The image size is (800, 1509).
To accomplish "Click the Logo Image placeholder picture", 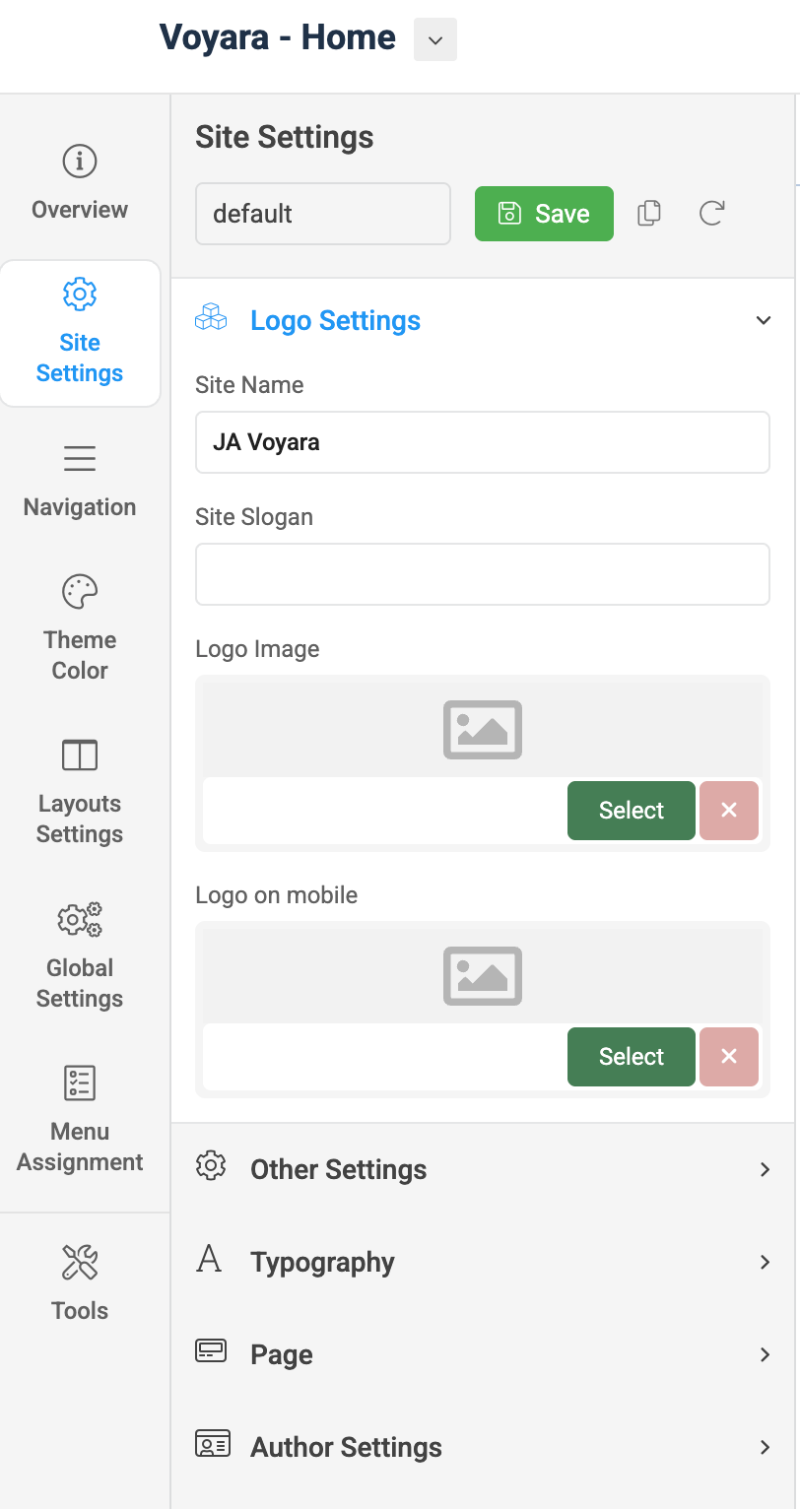I will click(482, 729).
